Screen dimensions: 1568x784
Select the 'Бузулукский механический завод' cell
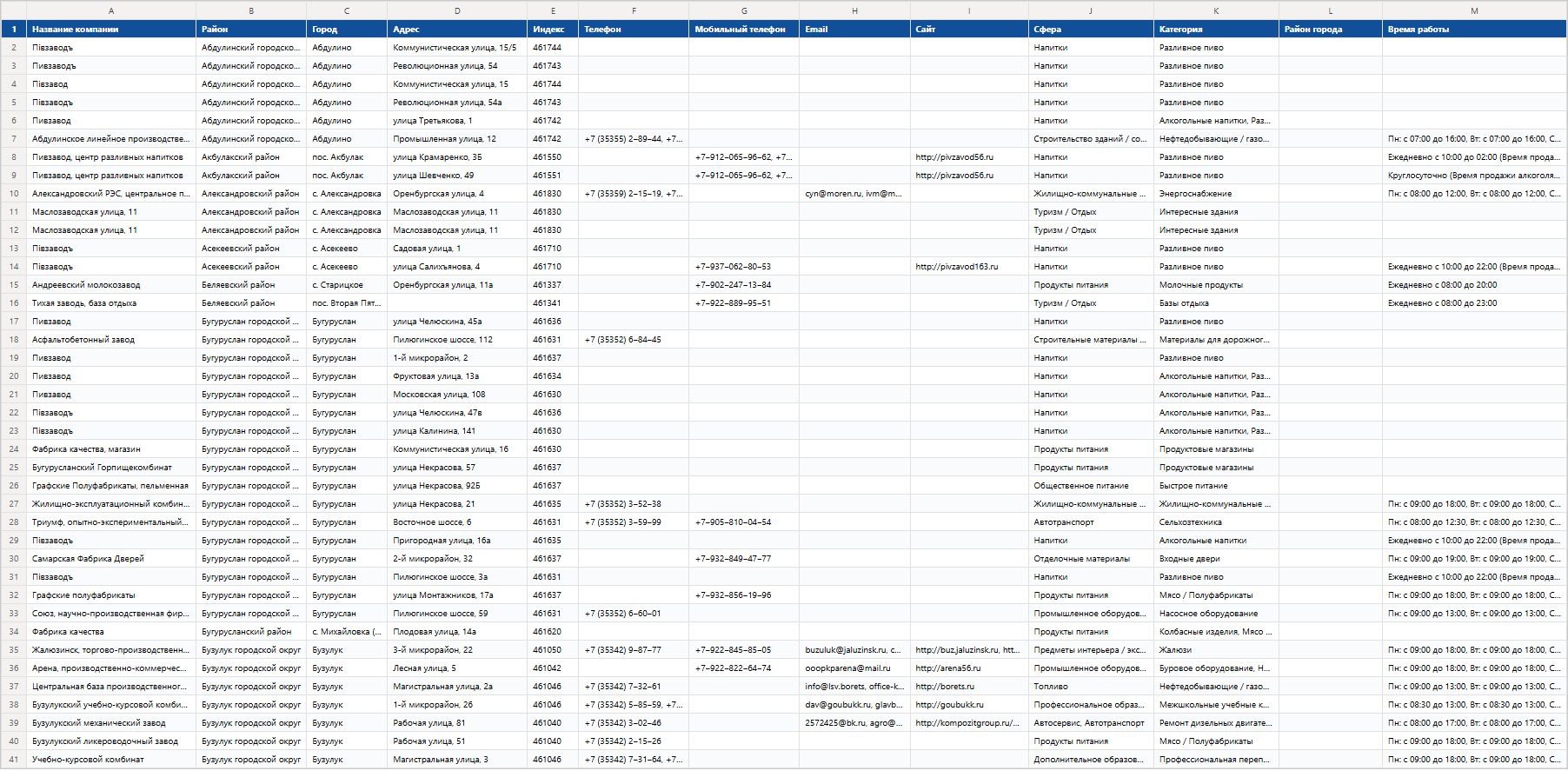pyautogui.click(x=111, y=723)
